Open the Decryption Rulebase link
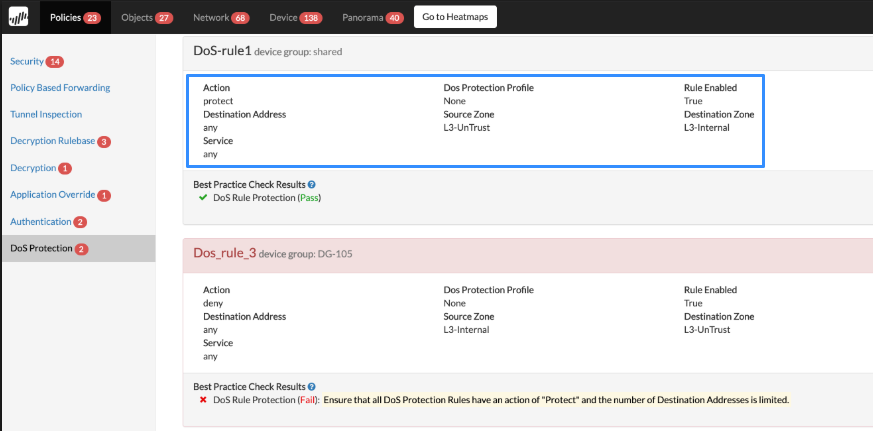 tap(53, 141)
